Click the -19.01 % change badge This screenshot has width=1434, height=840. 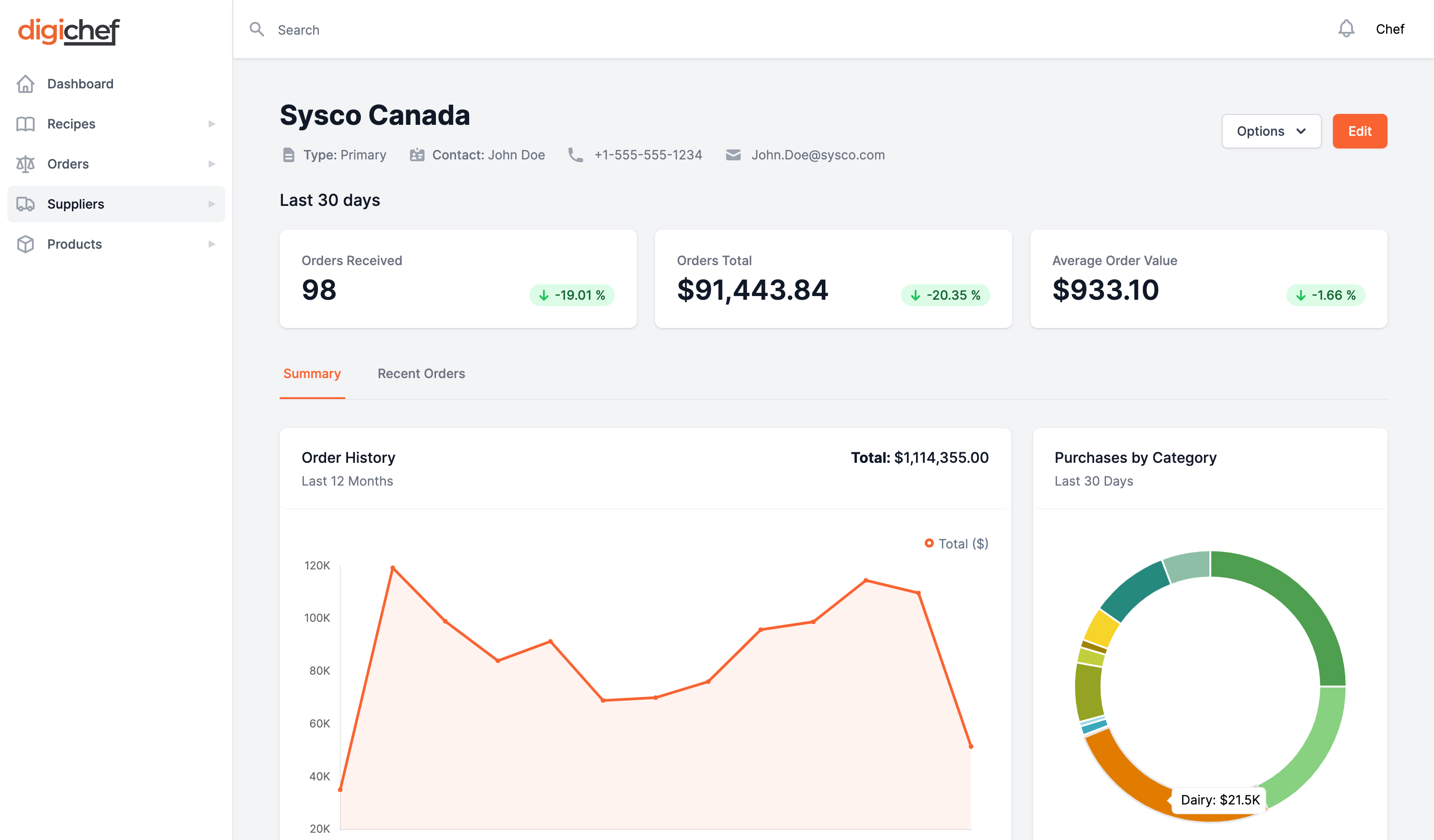pos(572,295)
